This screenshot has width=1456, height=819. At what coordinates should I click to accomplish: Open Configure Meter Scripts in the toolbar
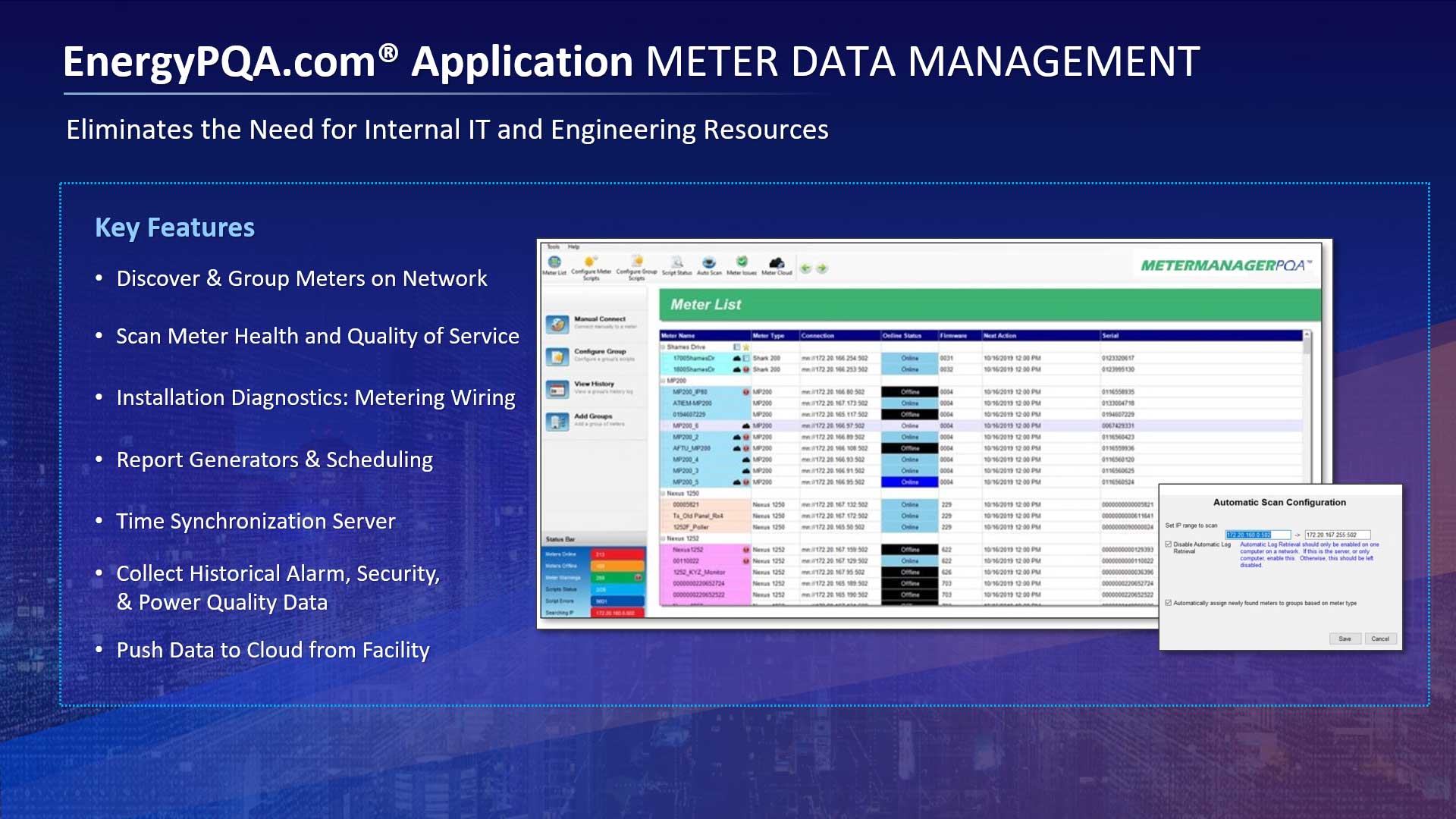coord(591,267)
